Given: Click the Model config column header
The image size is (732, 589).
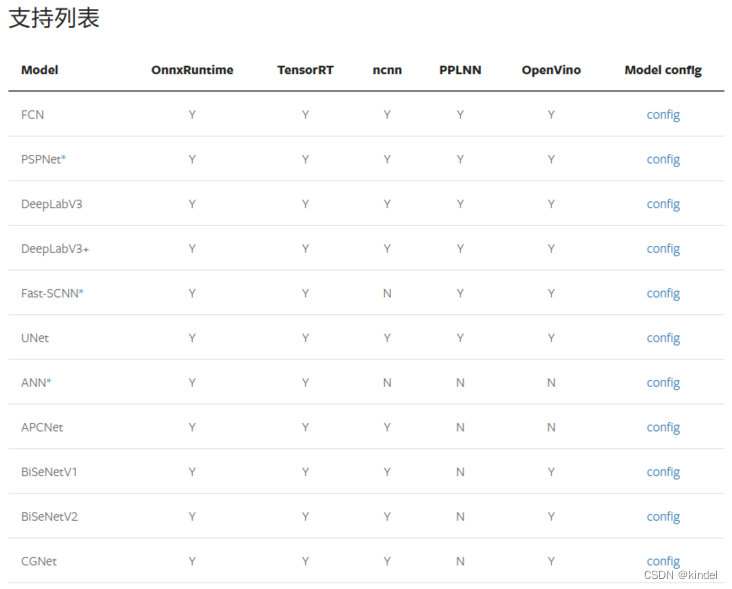Looking at the screenshot, I should tap(663, 70).
